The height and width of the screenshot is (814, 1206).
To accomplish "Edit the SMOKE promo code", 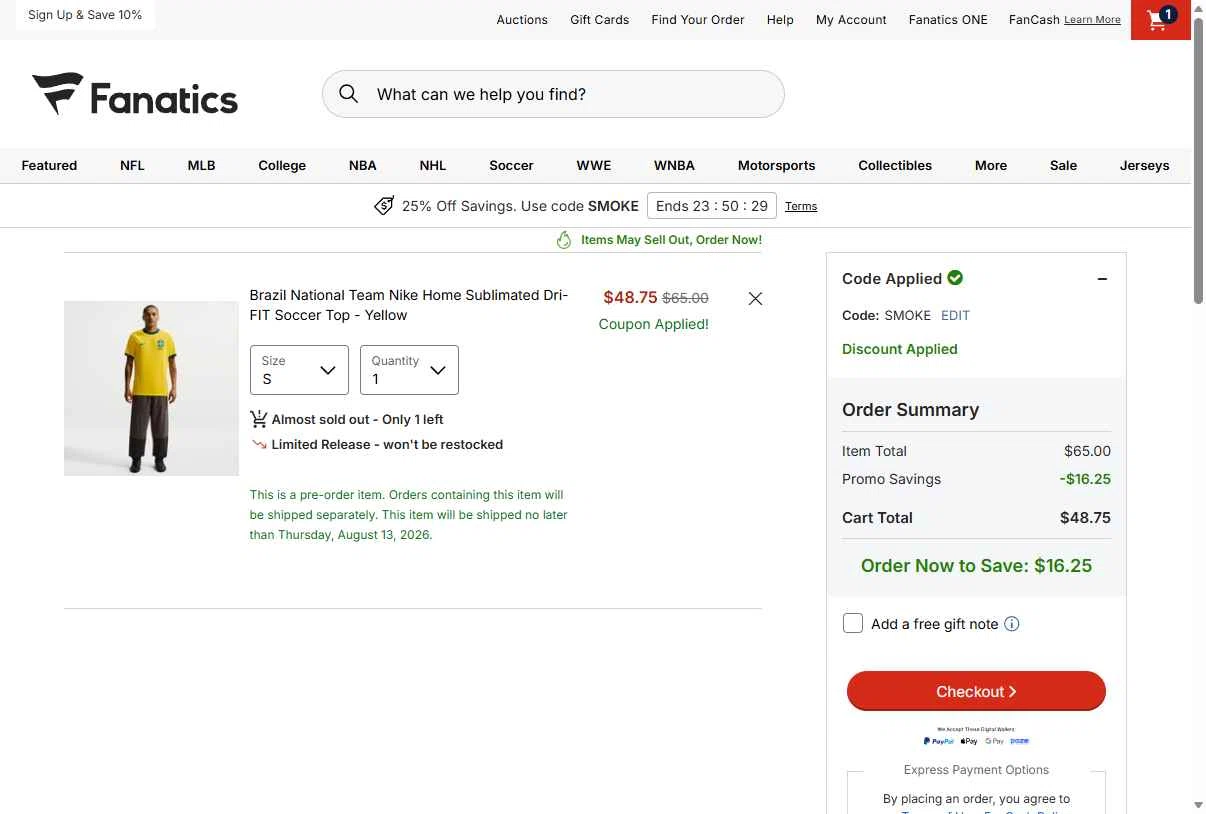I will [x=955, y=315].
